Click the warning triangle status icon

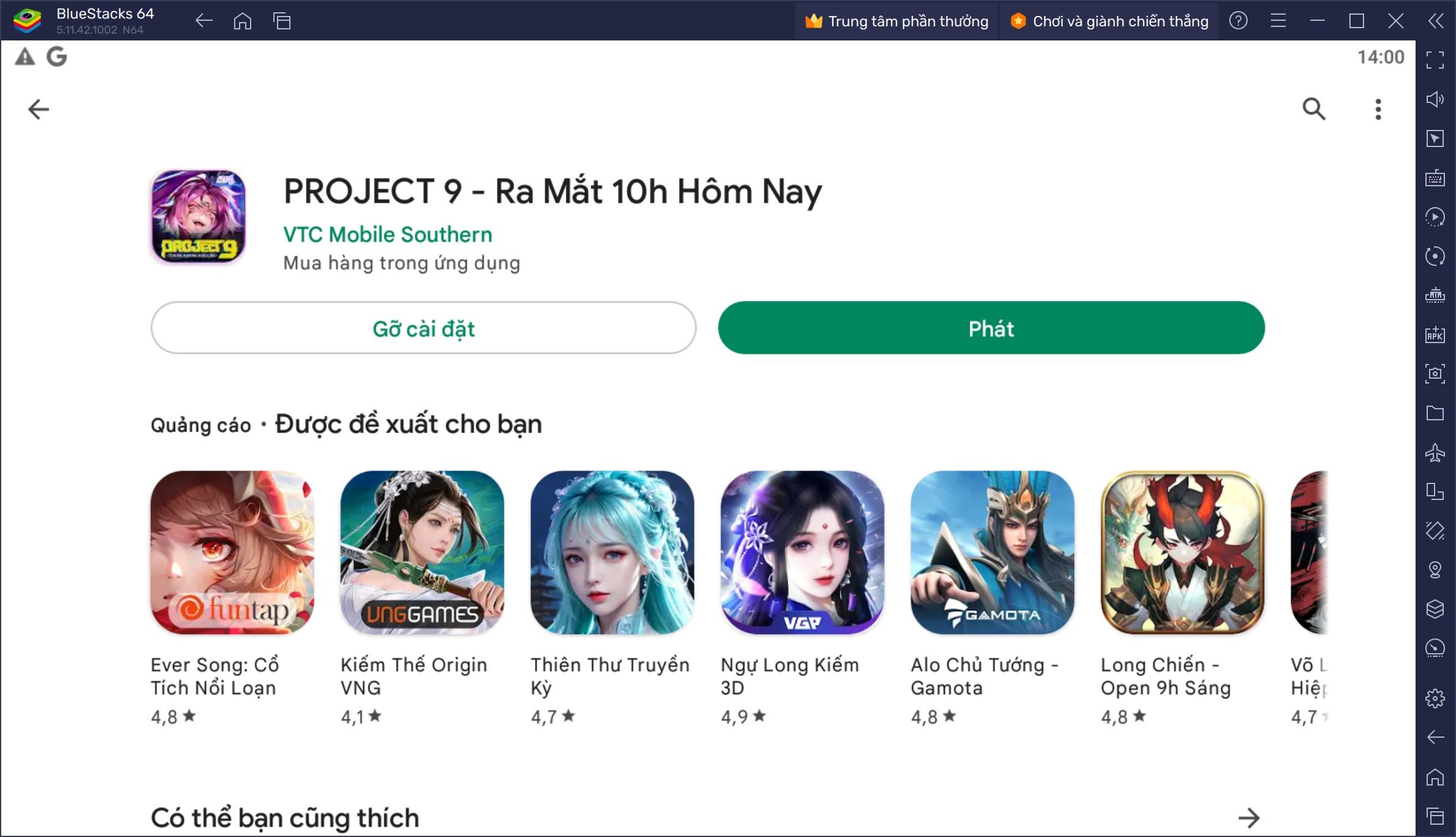[25, 57]
